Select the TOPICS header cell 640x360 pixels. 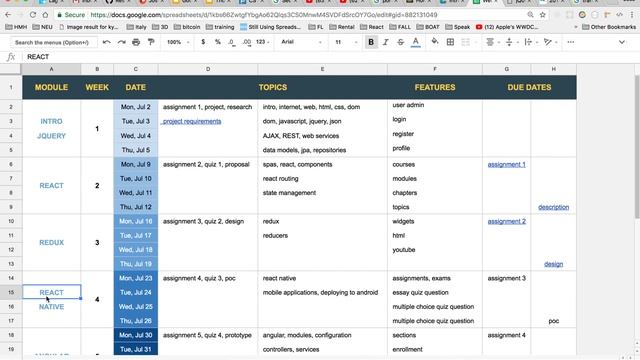[273, 87]
